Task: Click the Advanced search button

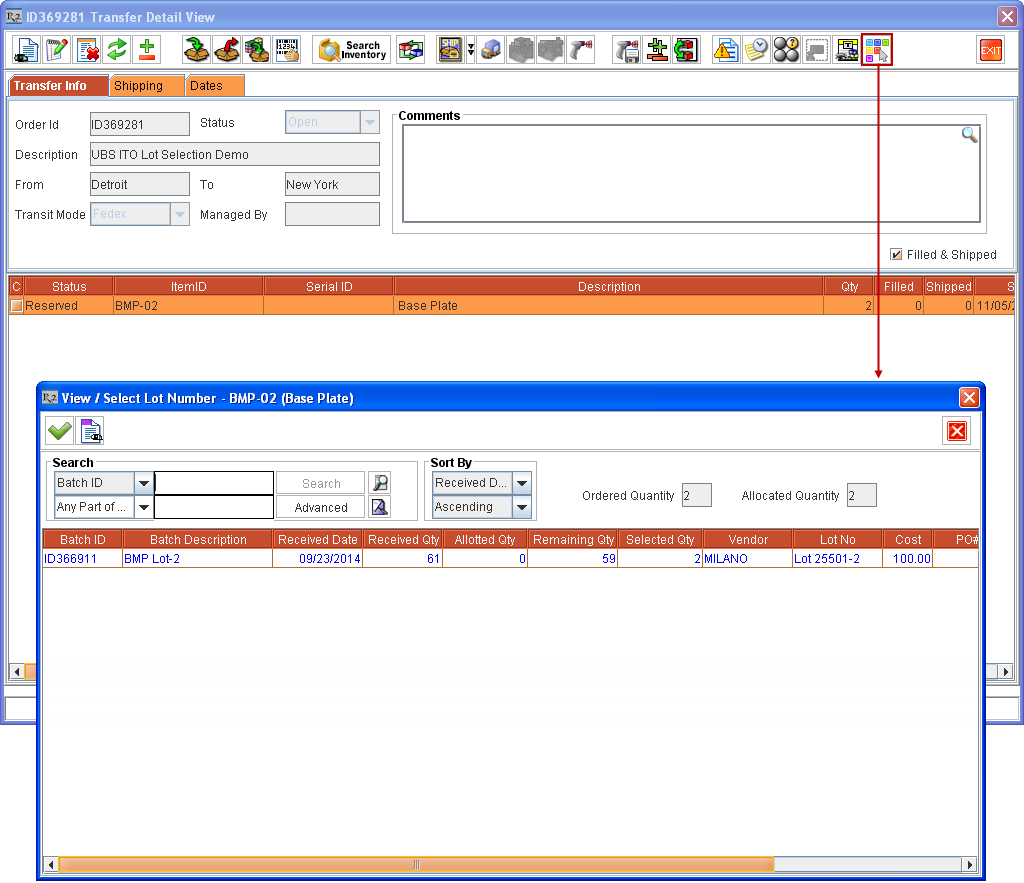Action: coord(320,507)
